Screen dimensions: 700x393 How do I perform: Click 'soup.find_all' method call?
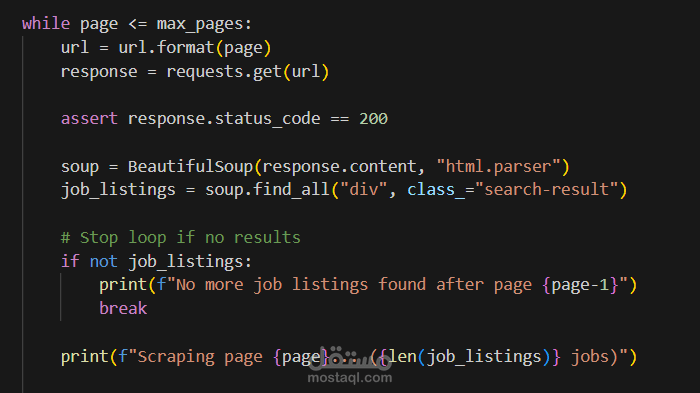[x=267, y=190]
